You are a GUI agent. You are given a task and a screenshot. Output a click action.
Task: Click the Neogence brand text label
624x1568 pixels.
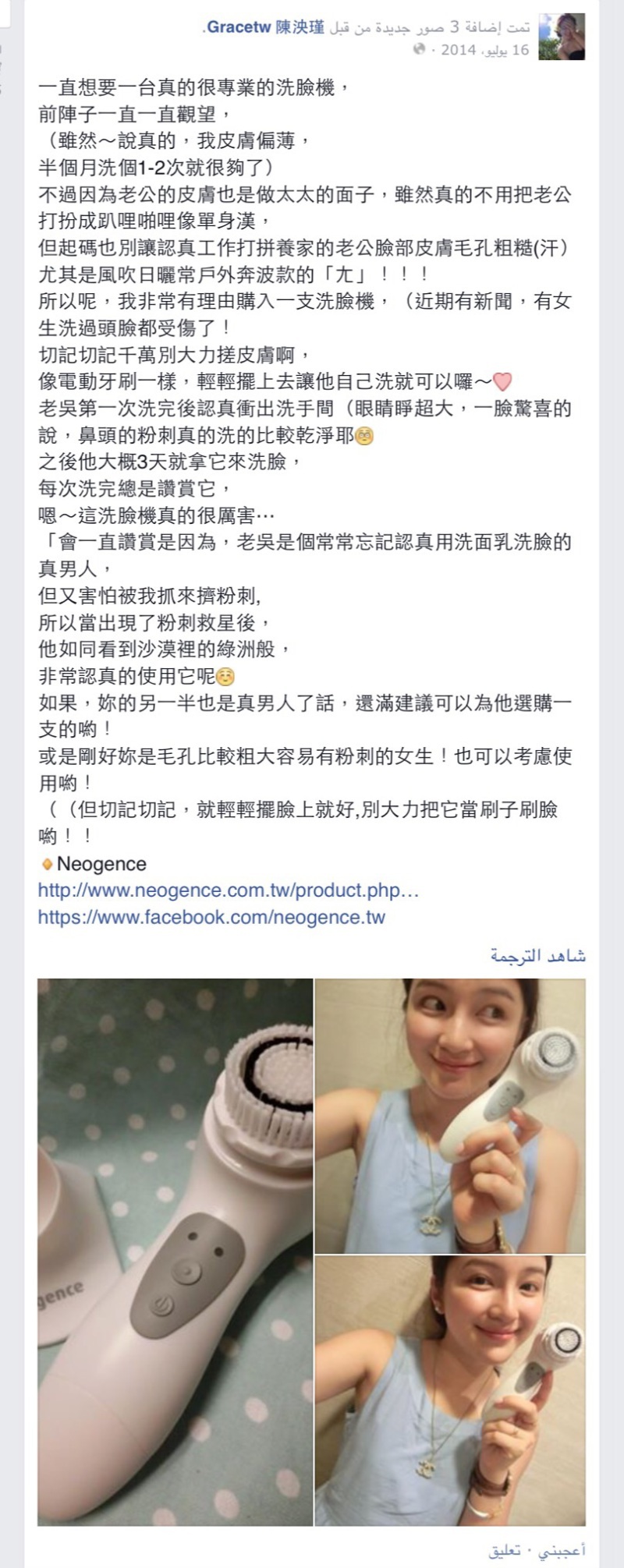(x=101, y=864)
